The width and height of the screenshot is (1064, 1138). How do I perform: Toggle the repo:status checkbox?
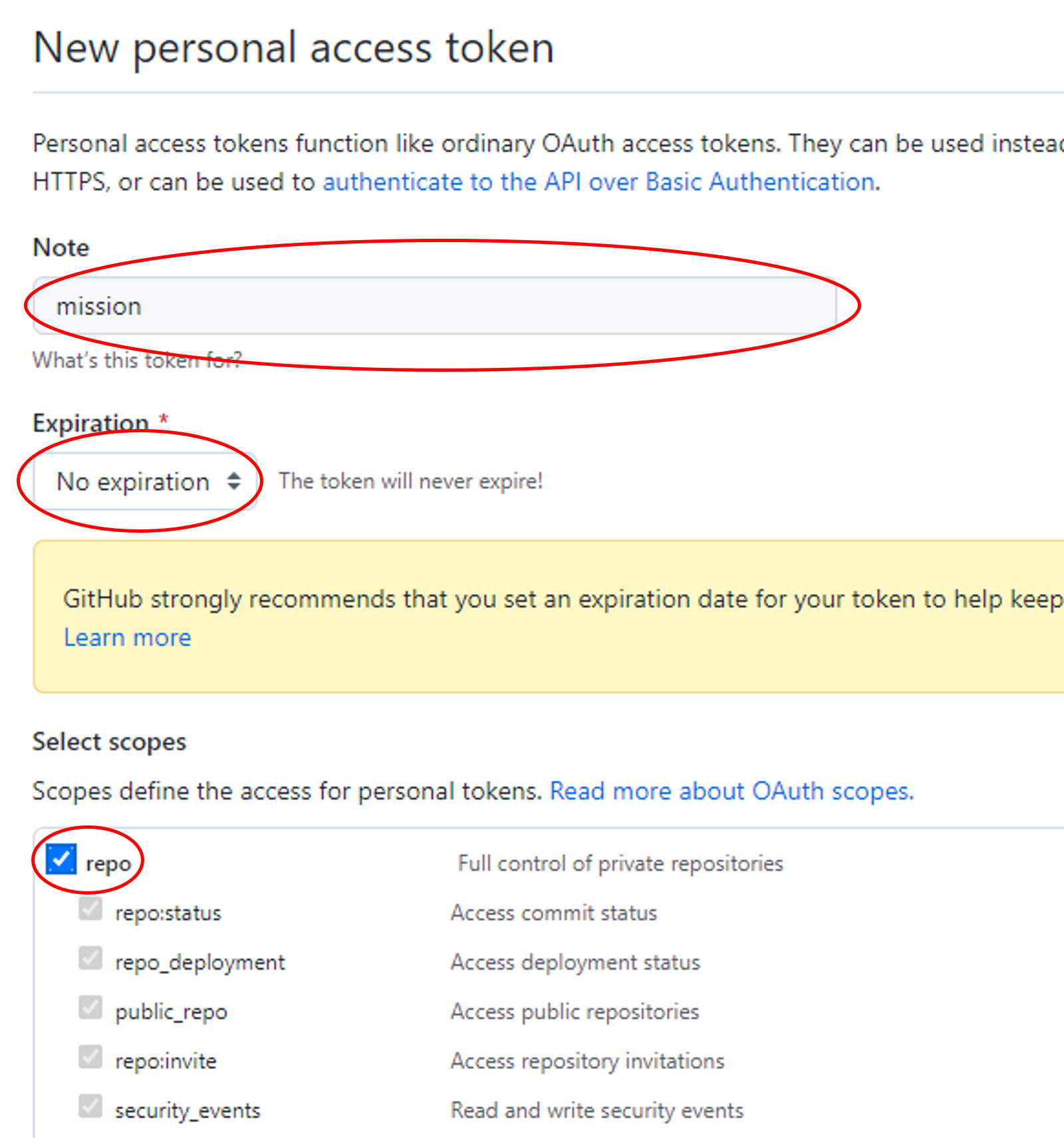(90, 909)
